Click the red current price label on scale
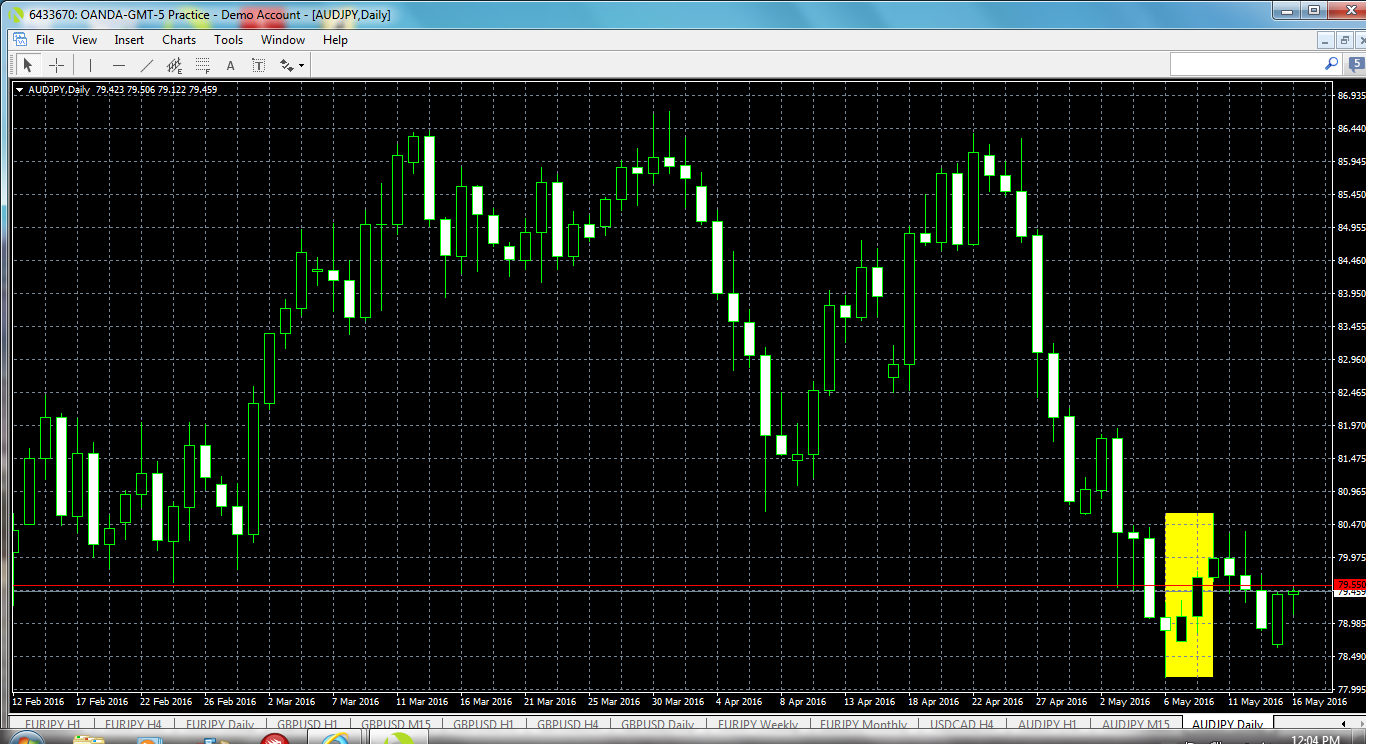This screenshot has height=744, width=1382. [1350, 584]
